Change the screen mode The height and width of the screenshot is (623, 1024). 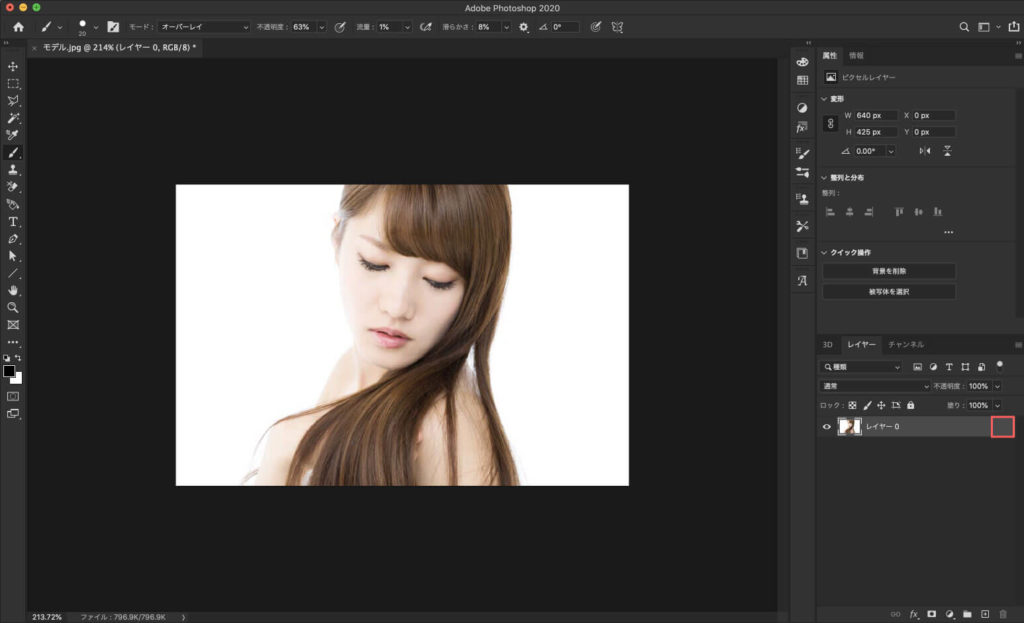click(13, 414)
